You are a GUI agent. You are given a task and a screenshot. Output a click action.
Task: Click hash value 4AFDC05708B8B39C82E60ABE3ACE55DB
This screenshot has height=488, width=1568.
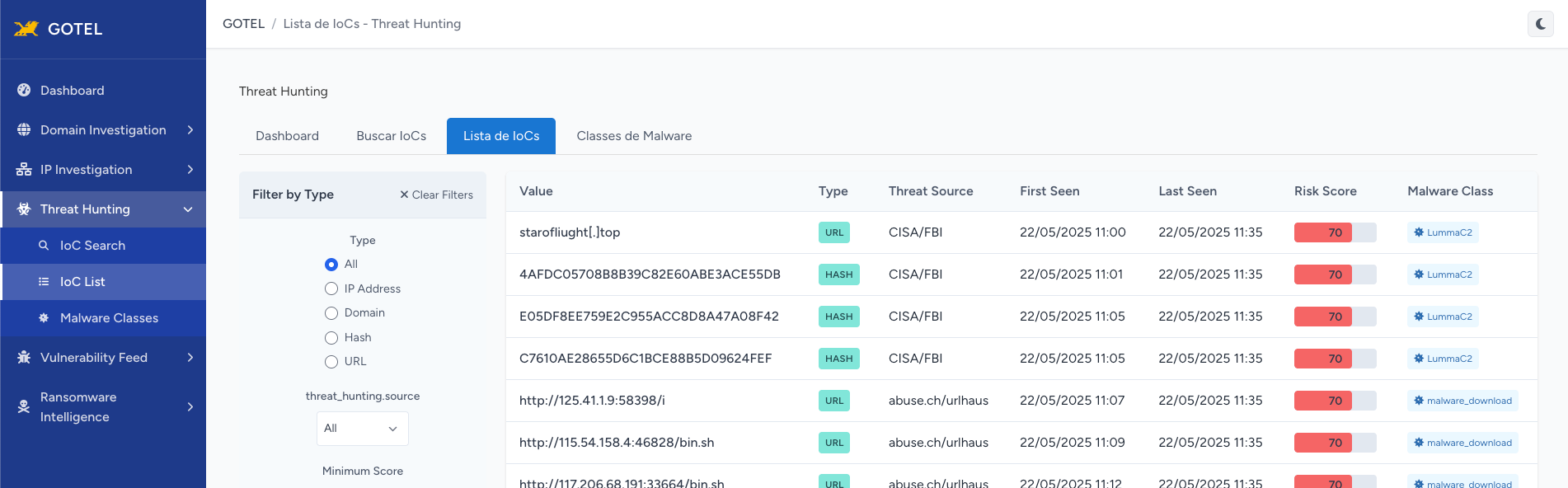(x=650, y=274)
